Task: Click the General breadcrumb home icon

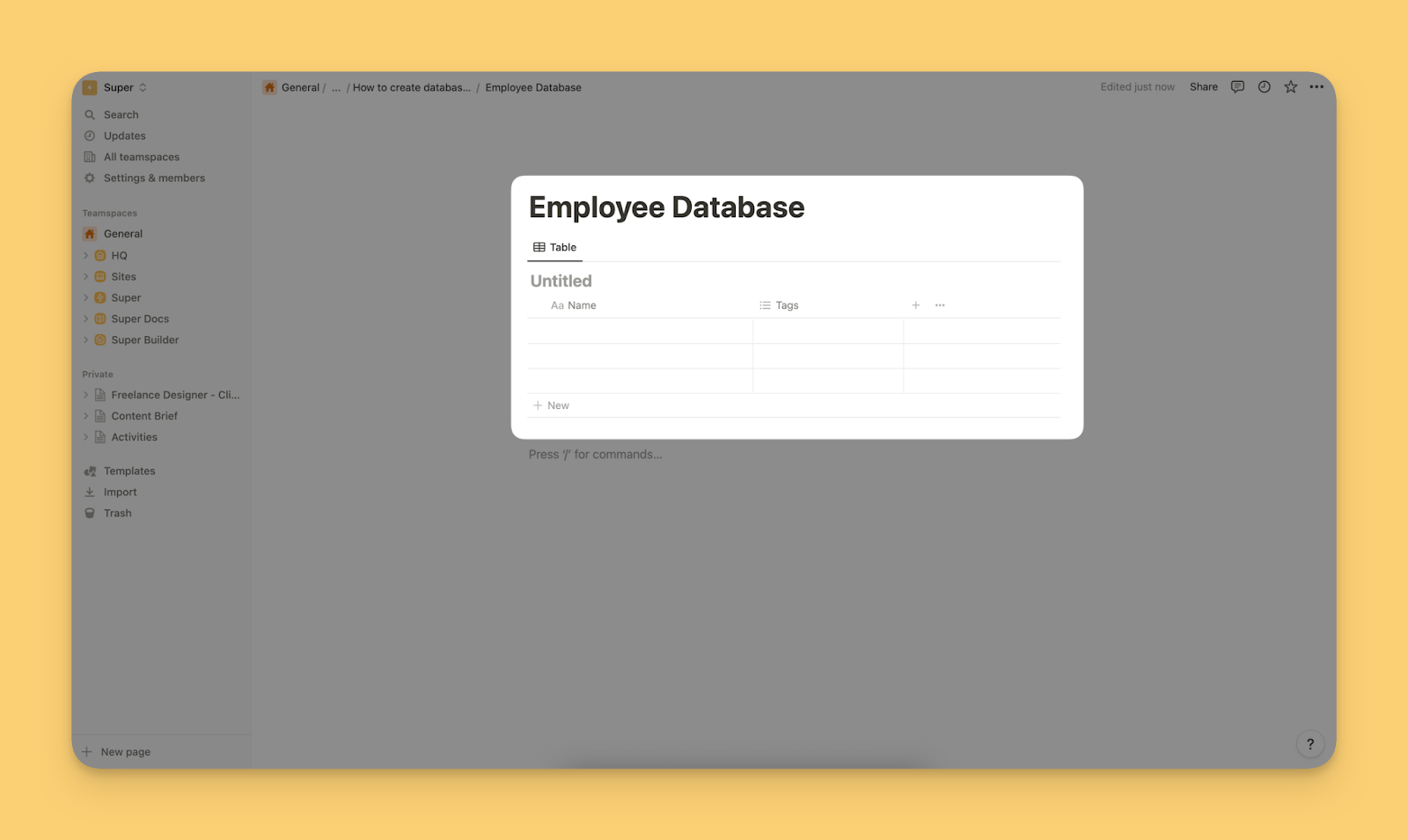Action: pos(269,88)
